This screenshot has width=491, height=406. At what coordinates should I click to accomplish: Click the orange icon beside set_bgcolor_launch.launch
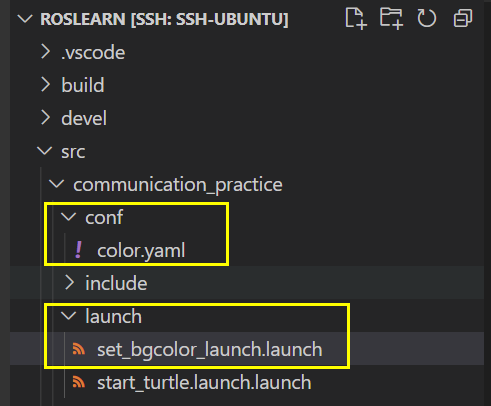[x=79, y=349]
